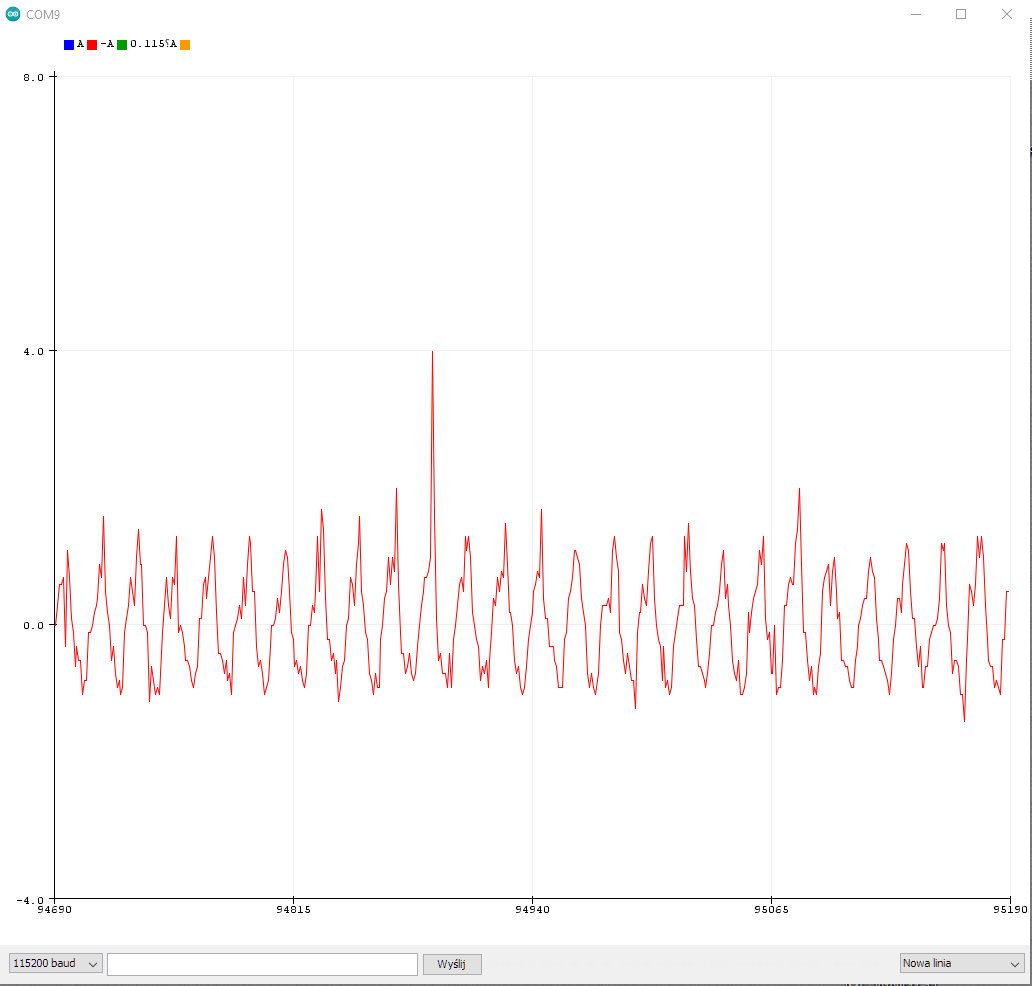1032x986 pixels.
Task: Click the red legend color swatch
Action: click(x=92, y=45)
